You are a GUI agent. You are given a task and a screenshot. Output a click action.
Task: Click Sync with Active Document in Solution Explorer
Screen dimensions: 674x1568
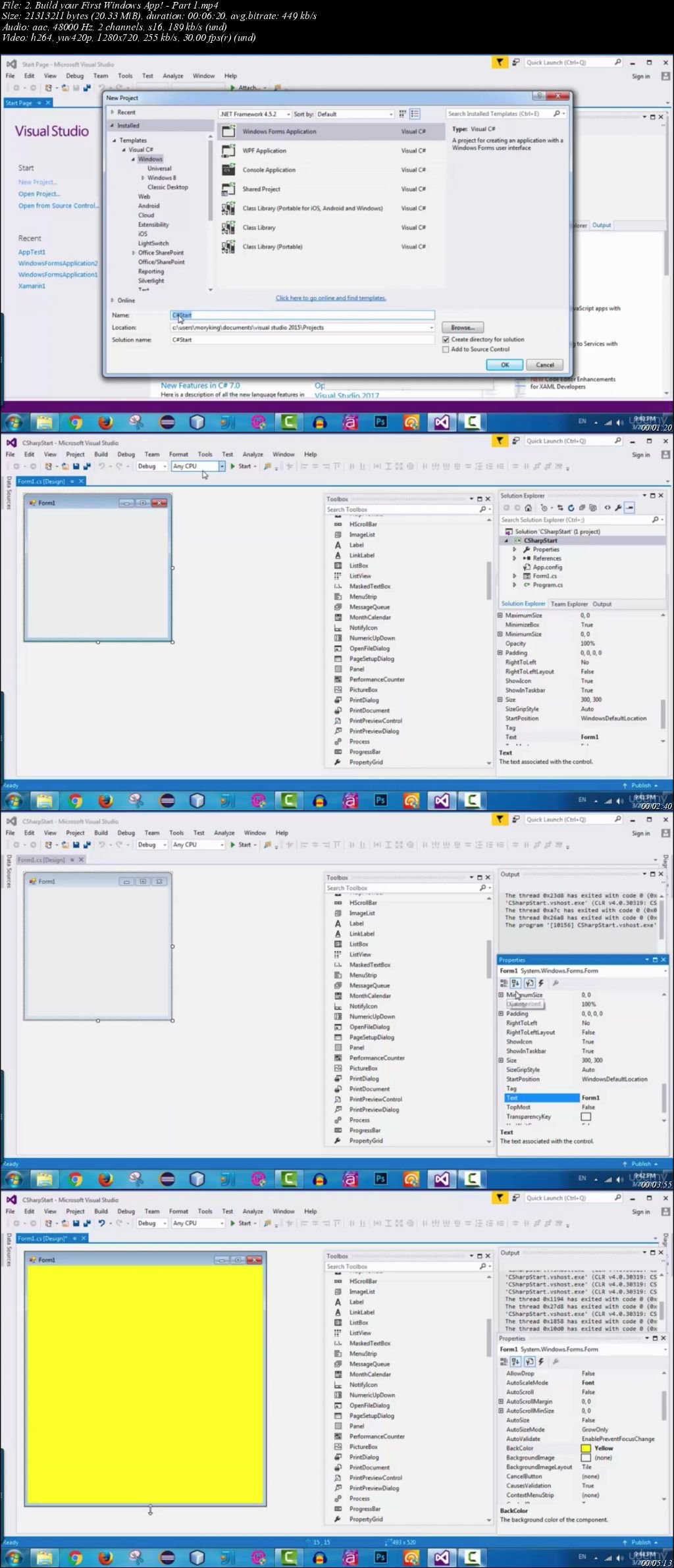(560, 508)
